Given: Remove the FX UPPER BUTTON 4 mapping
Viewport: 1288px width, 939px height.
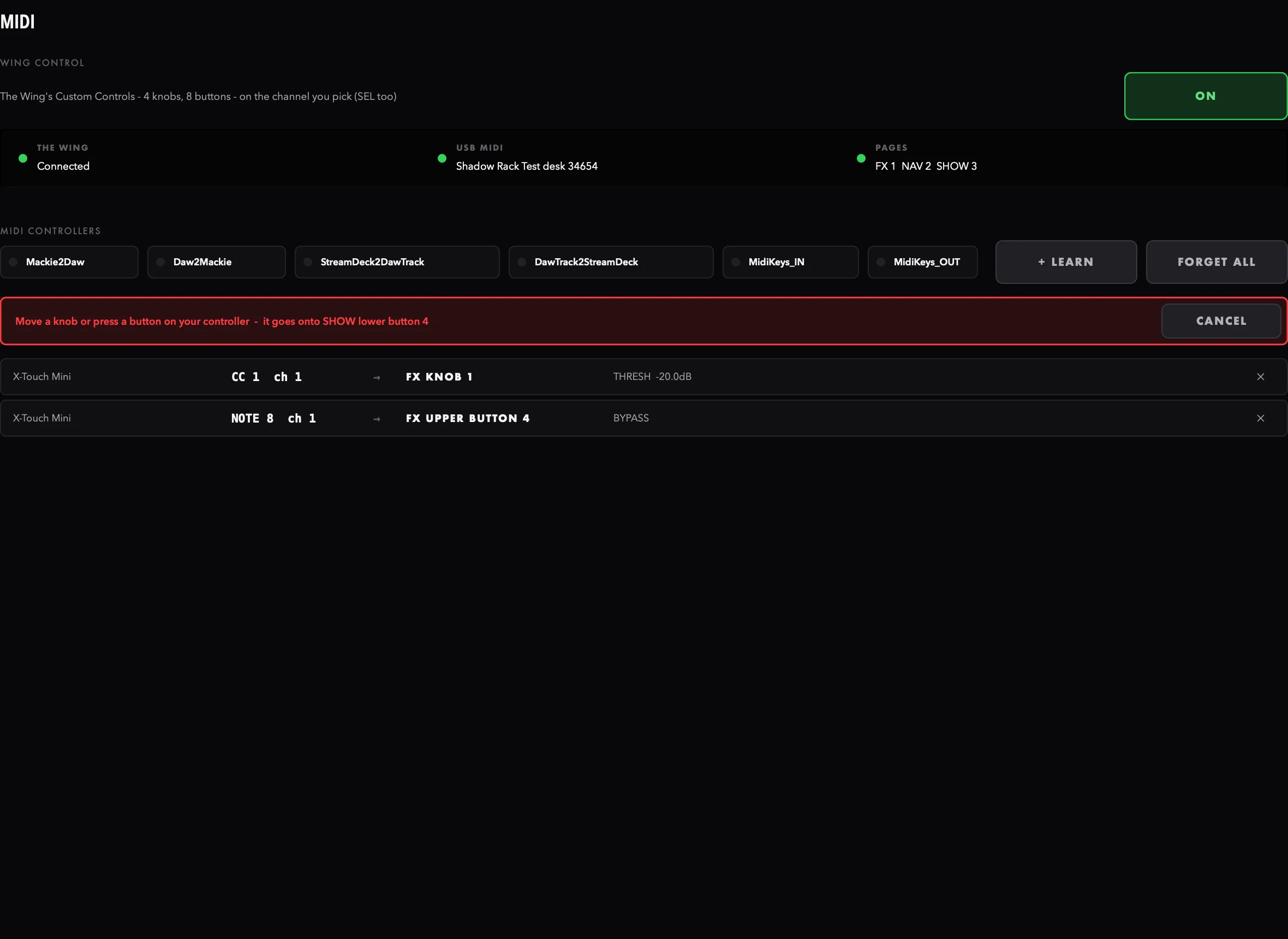Looking at the screenshot, I should [1260, 418].
